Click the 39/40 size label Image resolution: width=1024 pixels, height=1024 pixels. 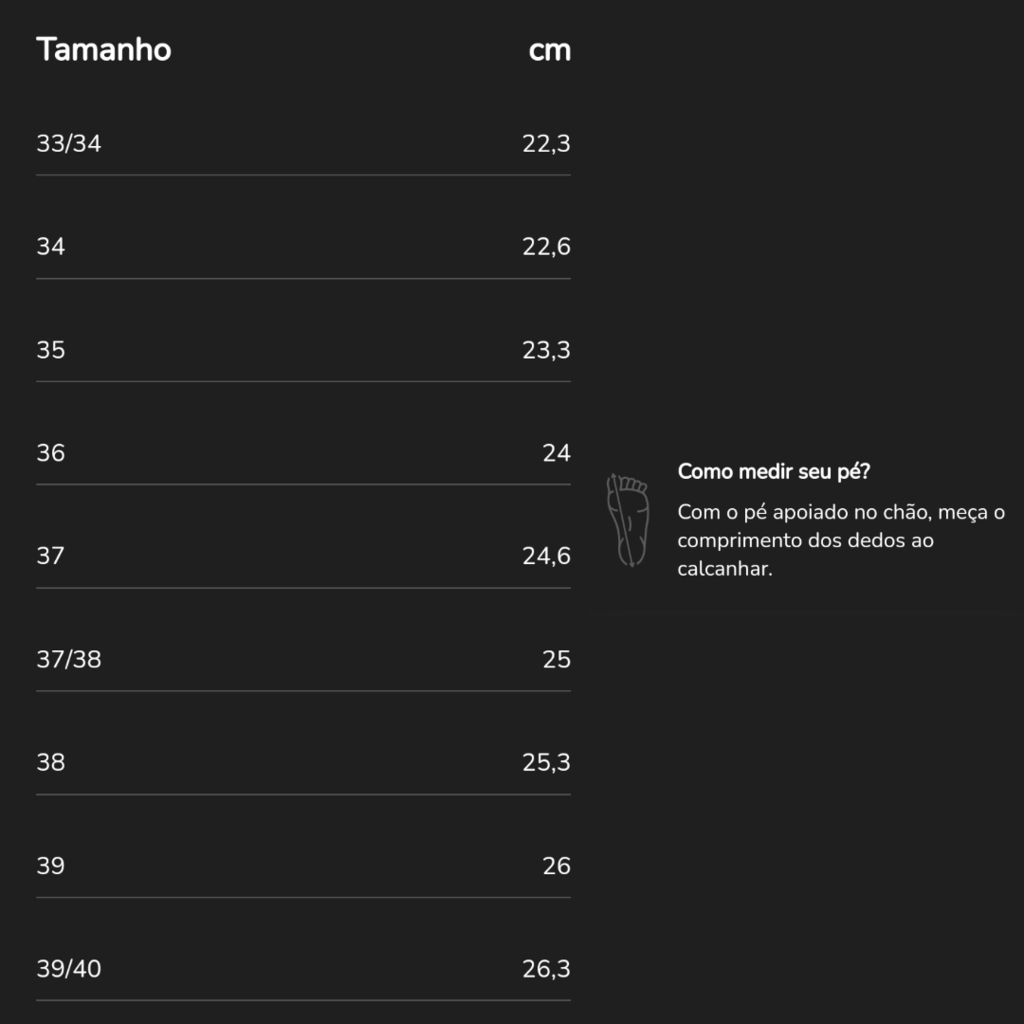coord(69,969)
